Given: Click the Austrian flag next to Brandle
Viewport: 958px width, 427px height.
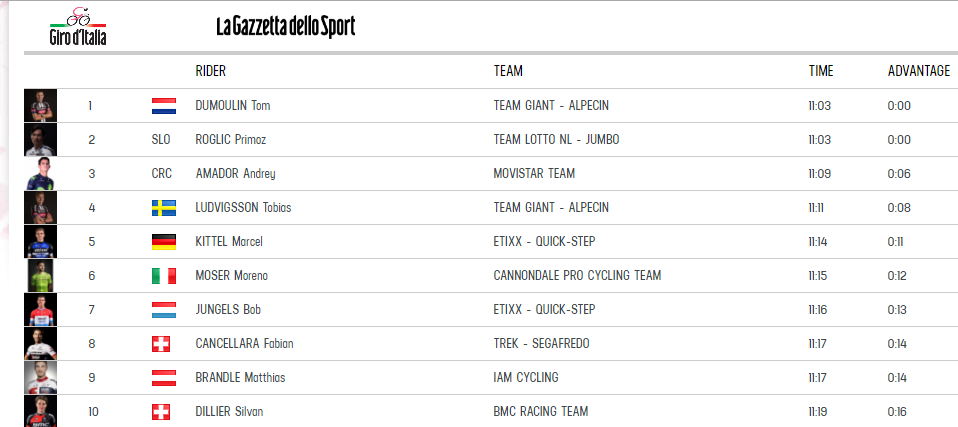Looking at the screenshot, I should click(x=164, y=378).
